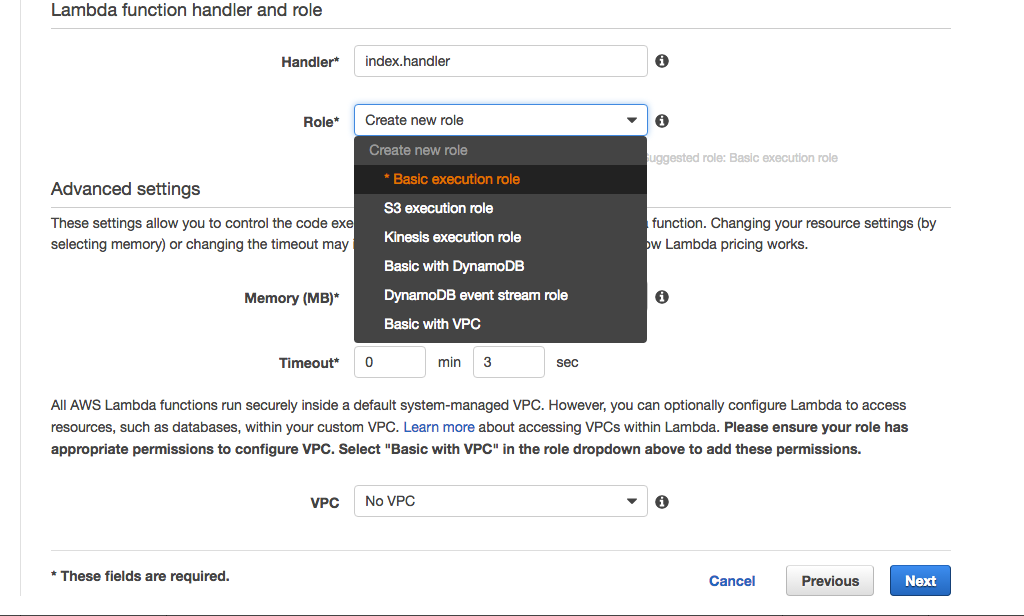Open the Learn more link about VPCs

438,427
